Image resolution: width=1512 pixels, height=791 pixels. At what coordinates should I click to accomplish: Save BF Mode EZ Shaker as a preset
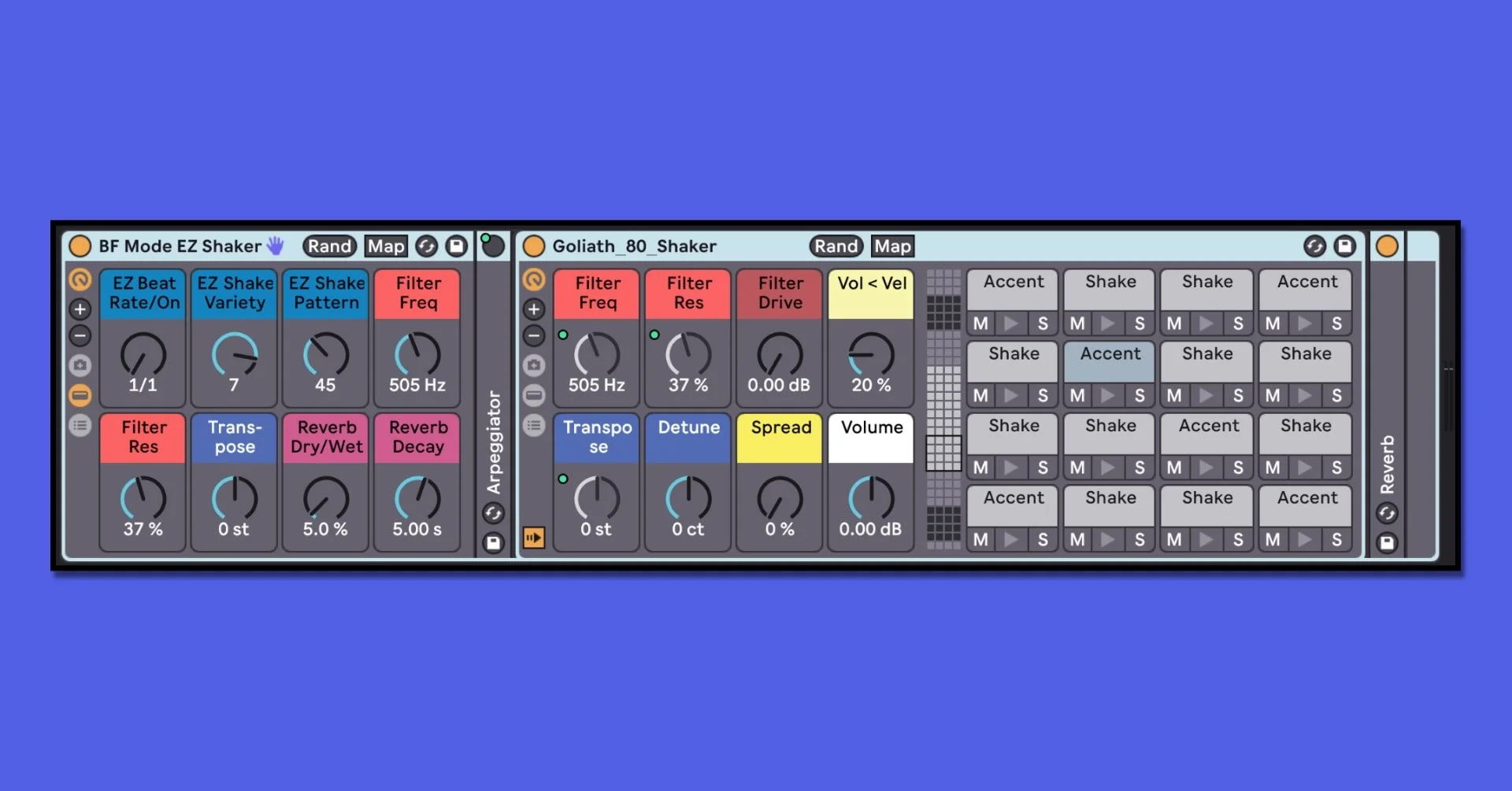(457, 246)
